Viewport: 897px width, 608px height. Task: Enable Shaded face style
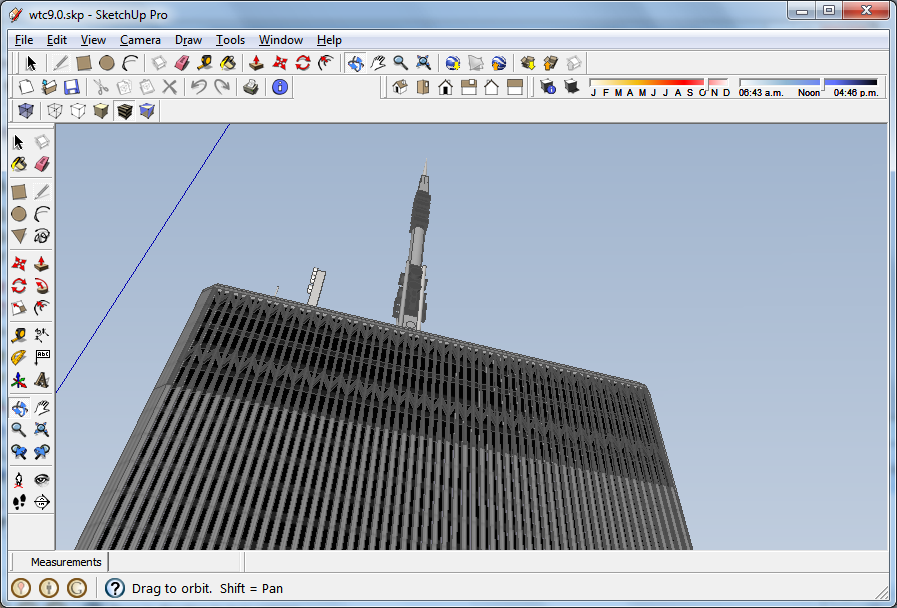(101, 110)
